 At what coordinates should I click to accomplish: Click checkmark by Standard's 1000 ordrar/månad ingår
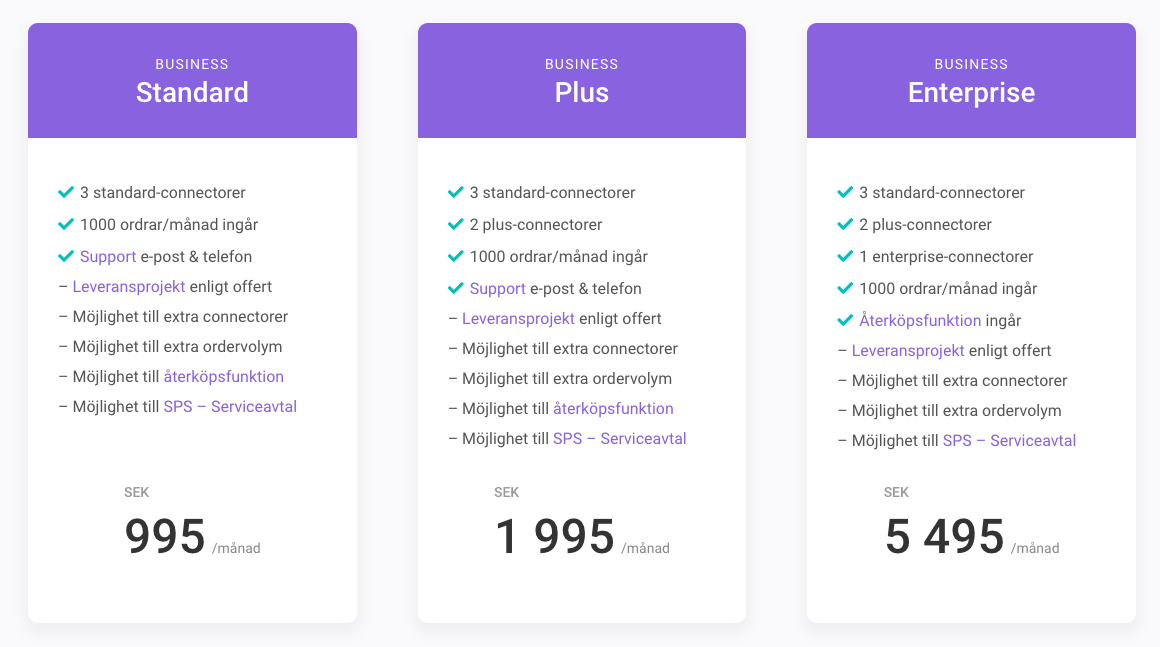click(x=66, y=224)
